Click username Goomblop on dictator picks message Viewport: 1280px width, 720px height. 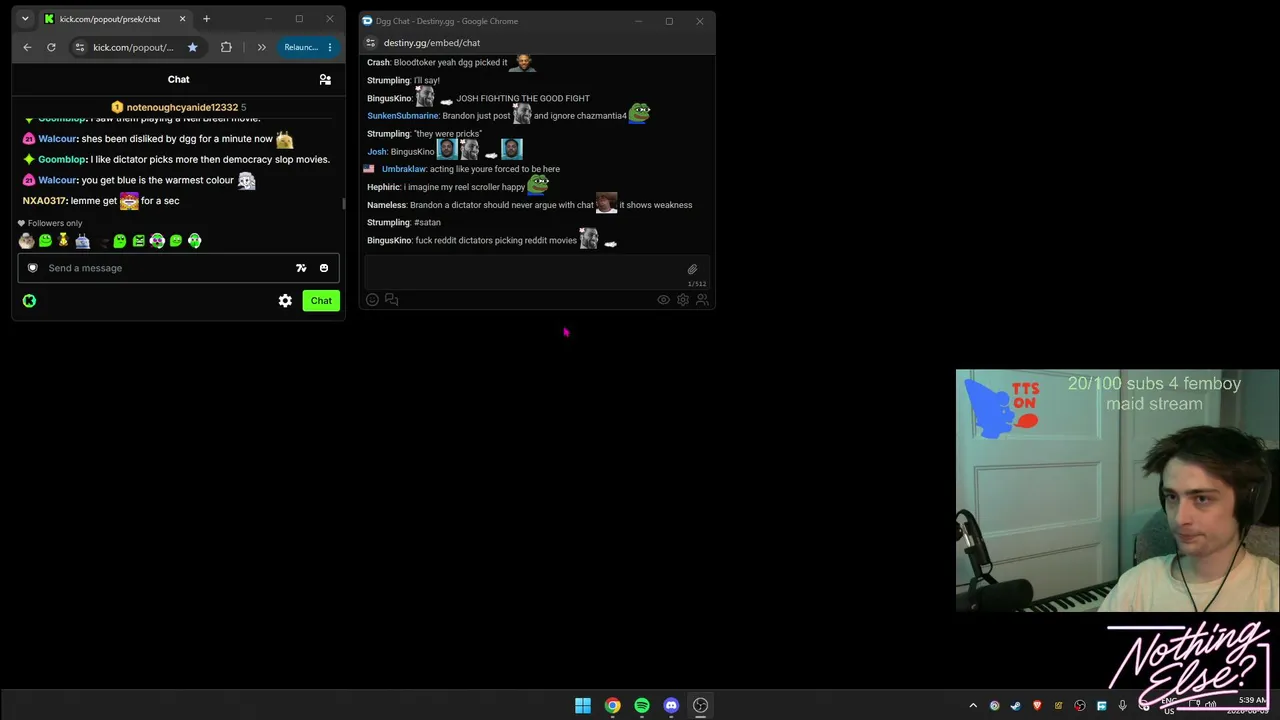click(x=62, y=159)
